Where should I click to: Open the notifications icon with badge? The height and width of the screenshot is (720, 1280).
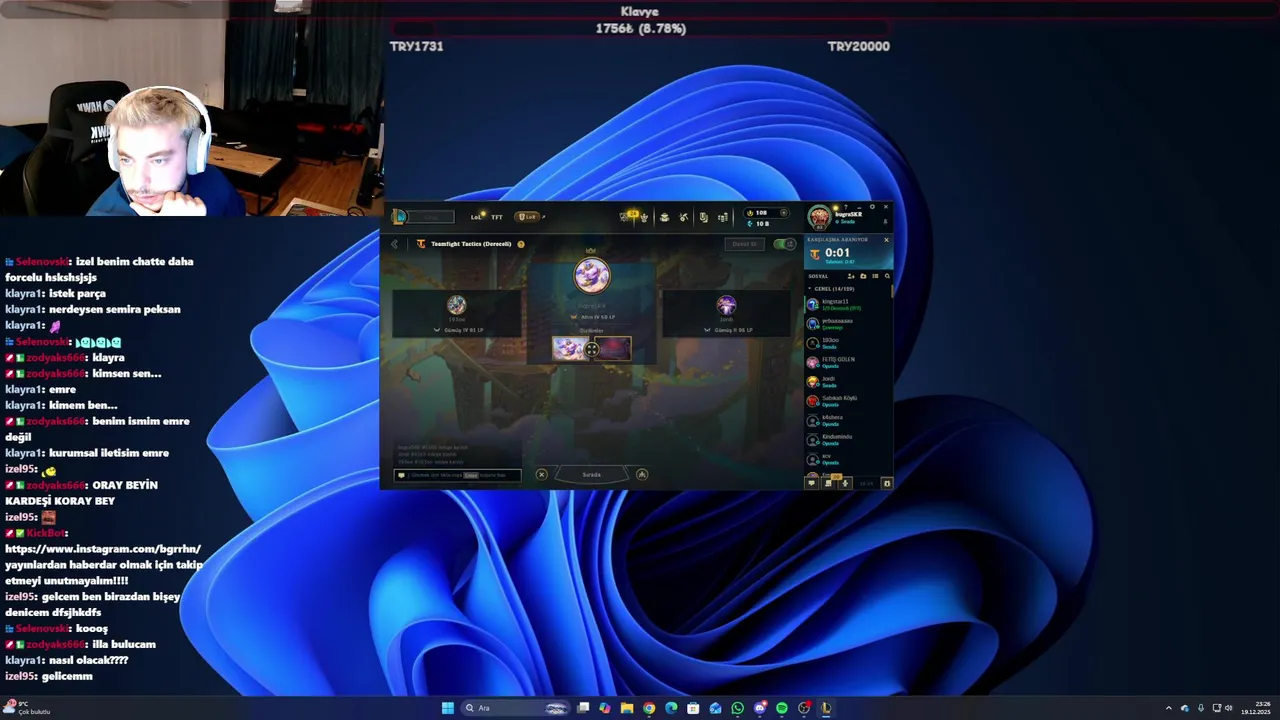click(829, 482)
